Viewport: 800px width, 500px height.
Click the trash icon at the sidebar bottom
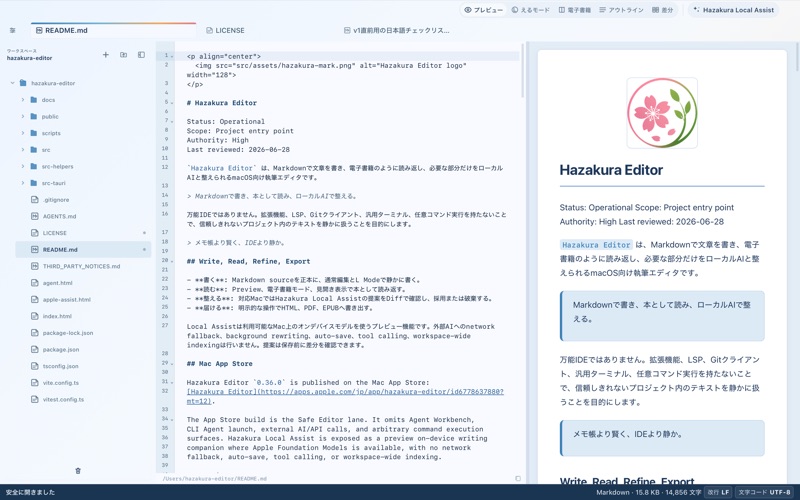point(78,470)
